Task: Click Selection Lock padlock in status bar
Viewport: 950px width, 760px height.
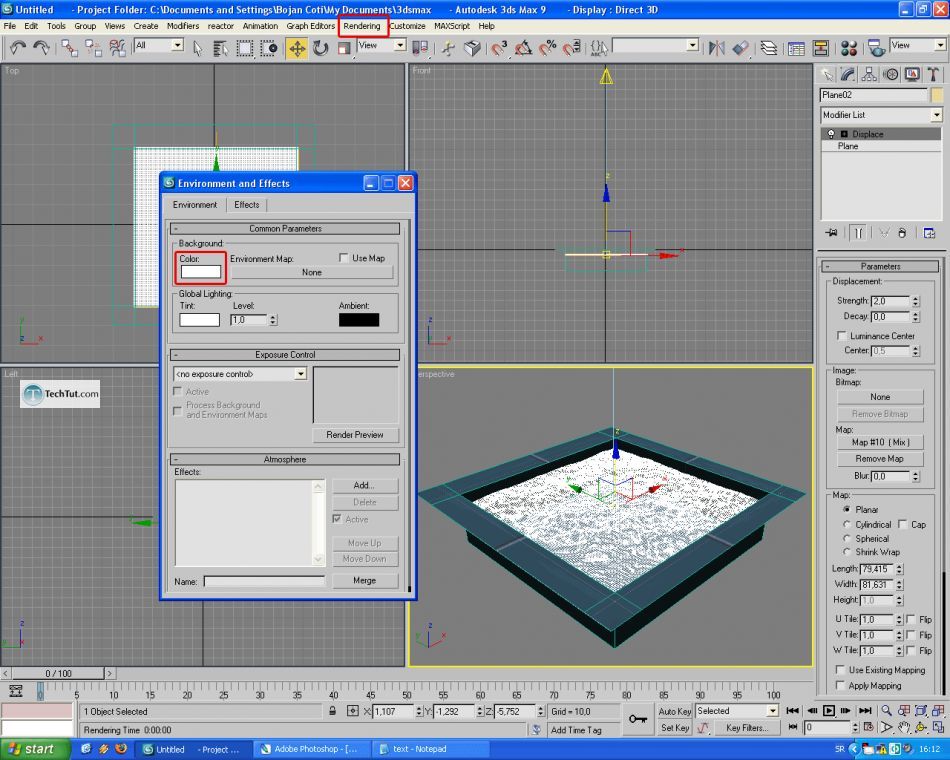Action: 333,711
